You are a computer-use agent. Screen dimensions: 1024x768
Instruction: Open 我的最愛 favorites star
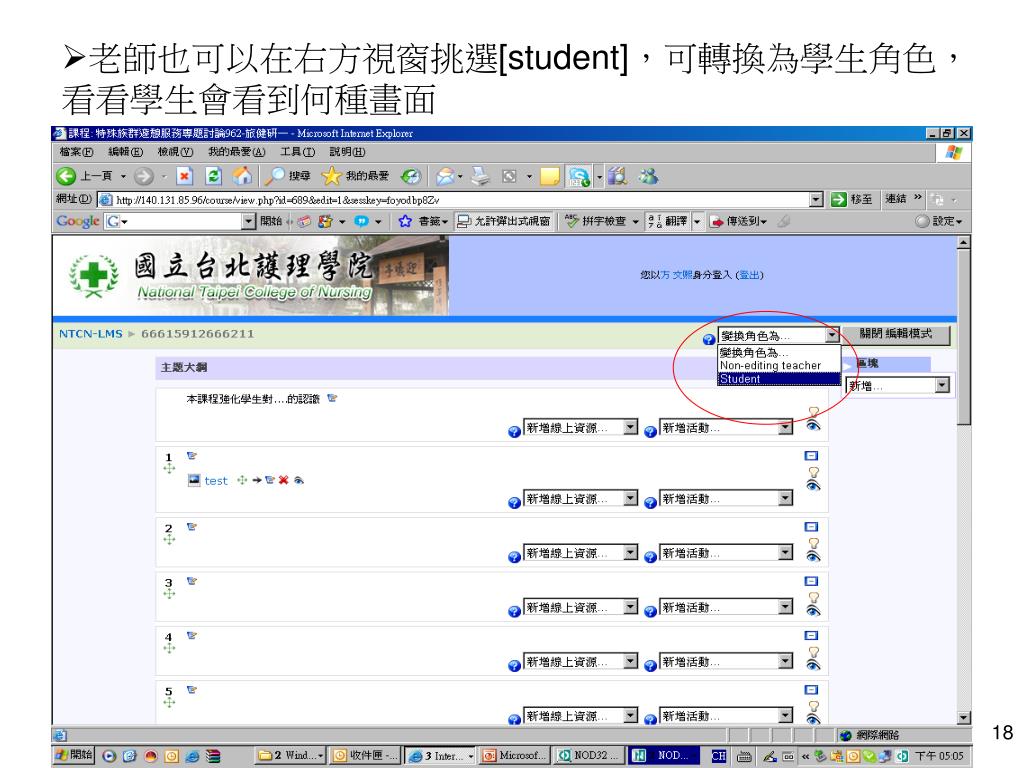tap(355, 176)
